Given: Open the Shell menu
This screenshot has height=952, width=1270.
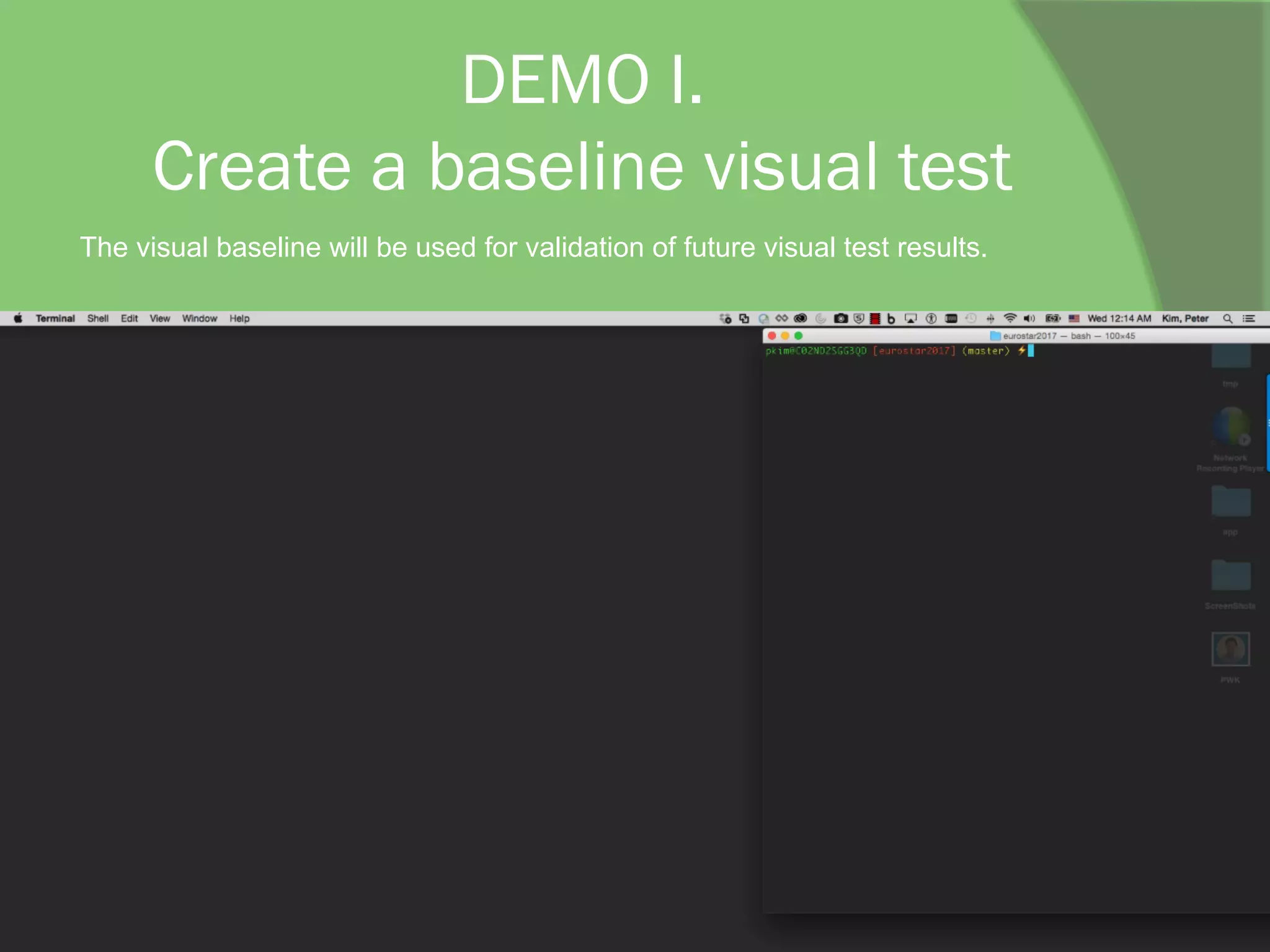Looking at the screenshot, I should [98, 318].
